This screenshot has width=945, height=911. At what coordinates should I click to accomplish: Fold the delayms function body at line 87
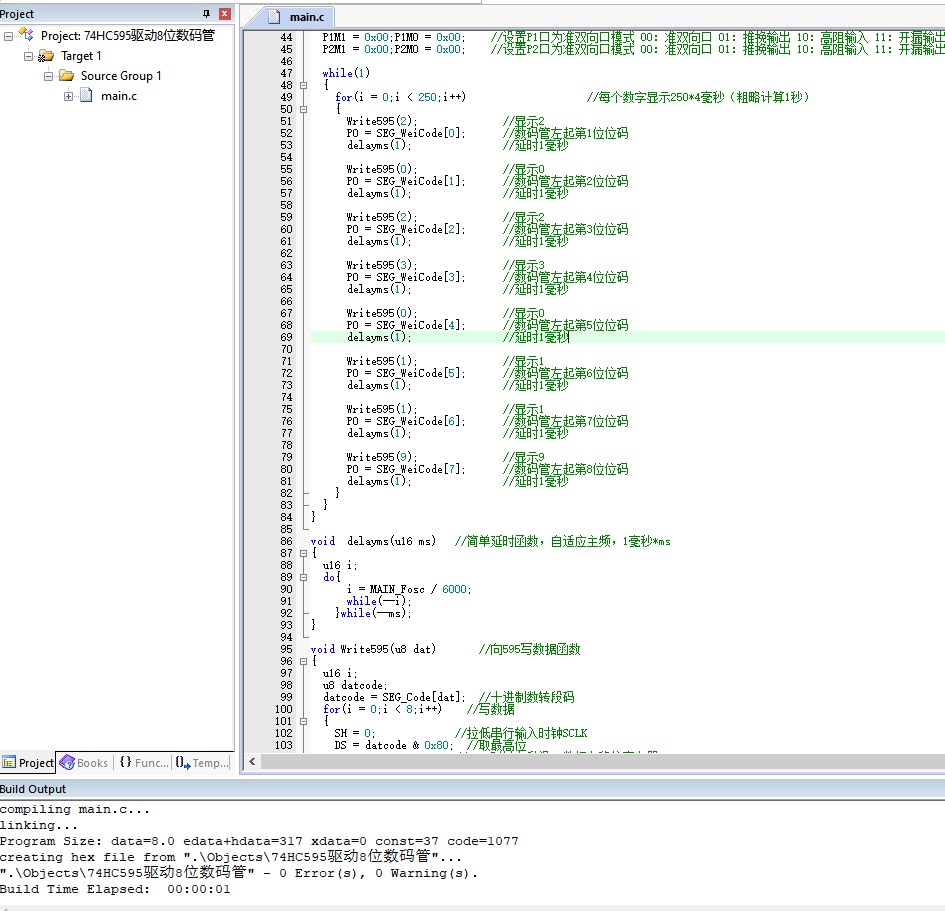tap(303, 553)
